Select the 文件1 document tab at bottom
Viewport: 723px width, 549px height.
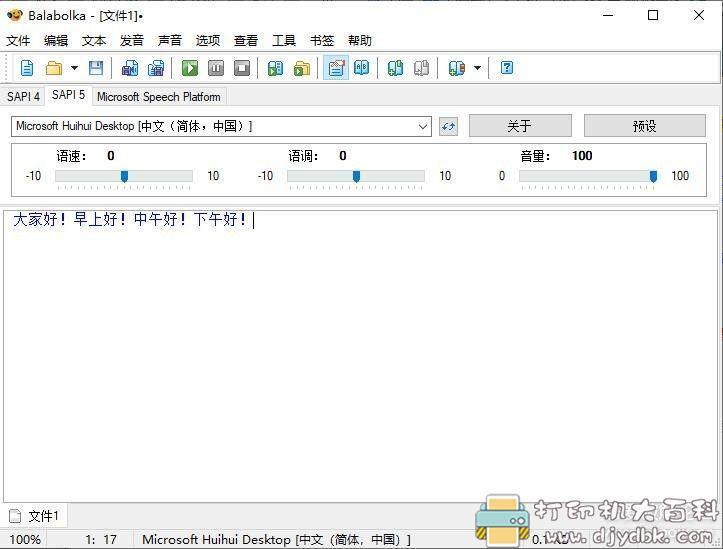35,515
